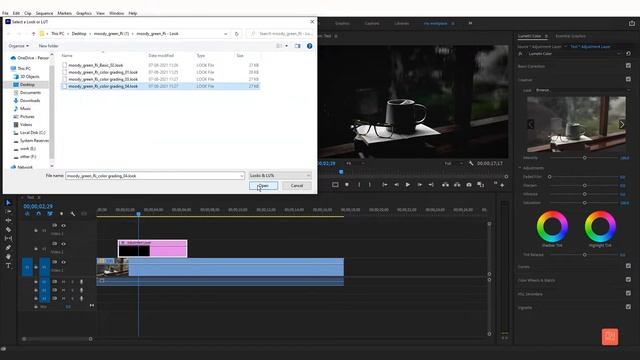Go to Out point in program monitor
640x360 pixels.
click(431, 185)
